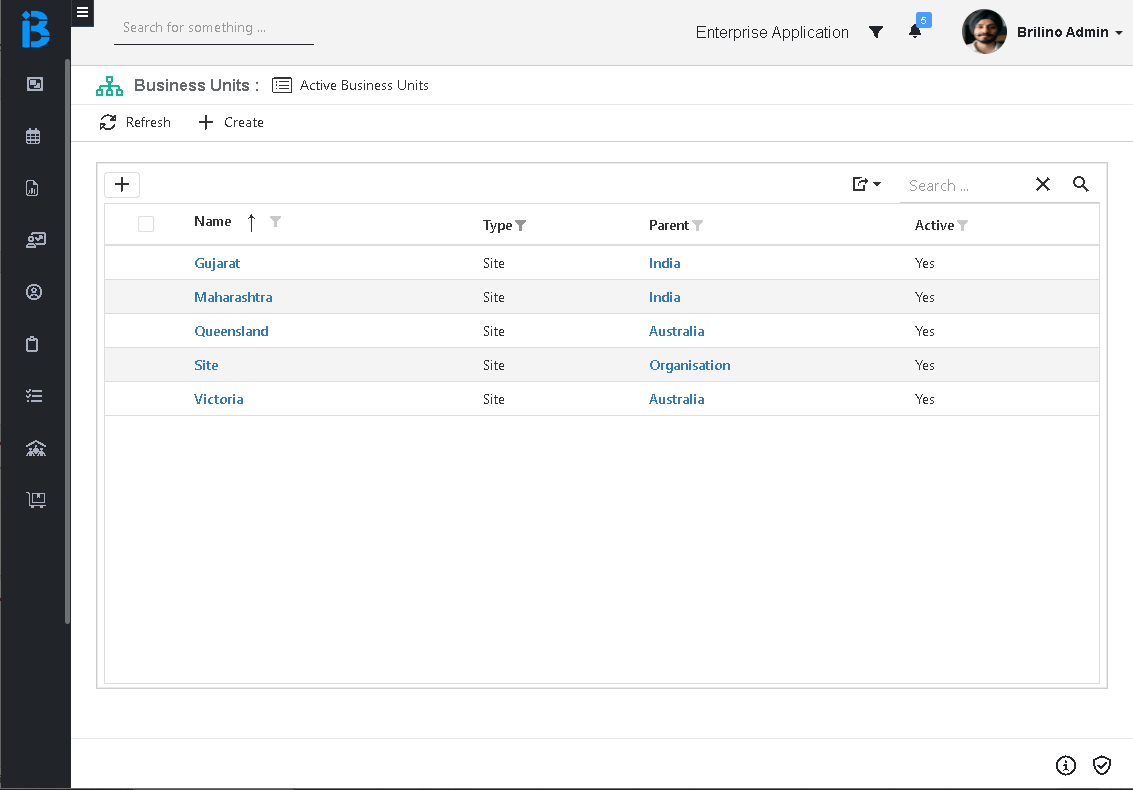Click the Type column header
The image size is (1133, 790).
click(x=497, y=226)
